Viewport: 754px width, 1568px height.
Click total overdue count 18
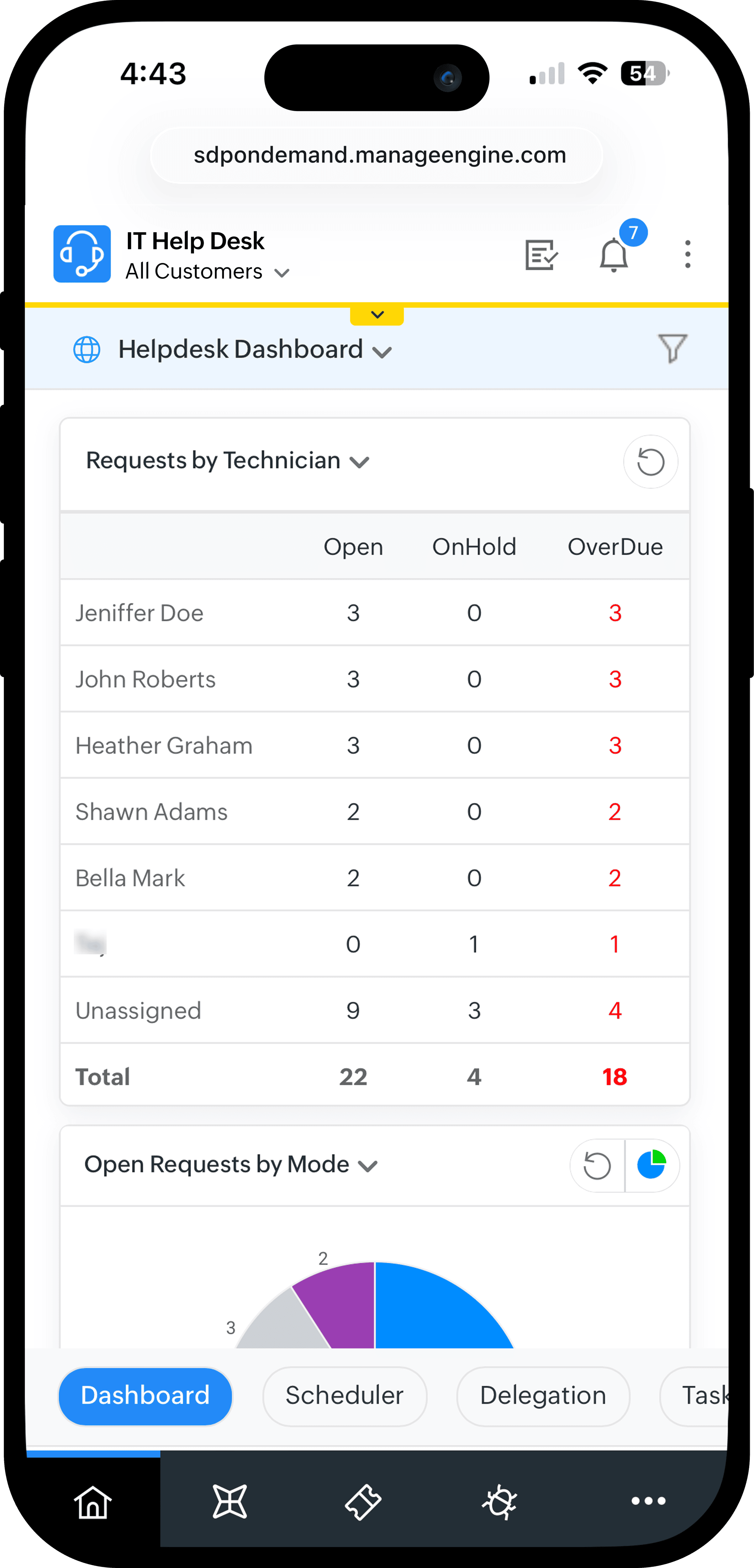[614, 1078]
